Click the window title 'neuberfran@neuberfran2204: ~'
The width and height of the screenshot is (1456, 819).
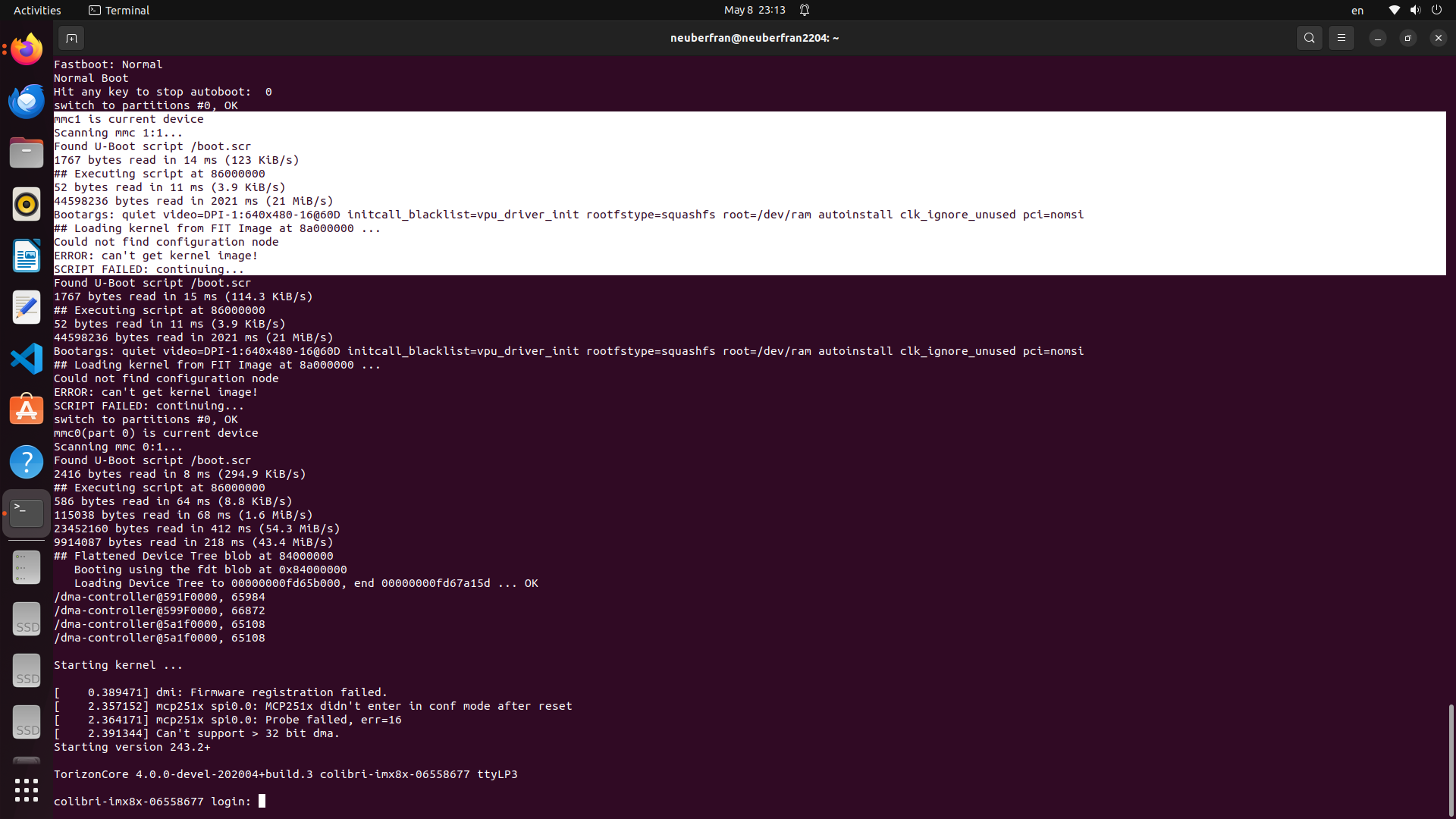click(x=755, y=38)
